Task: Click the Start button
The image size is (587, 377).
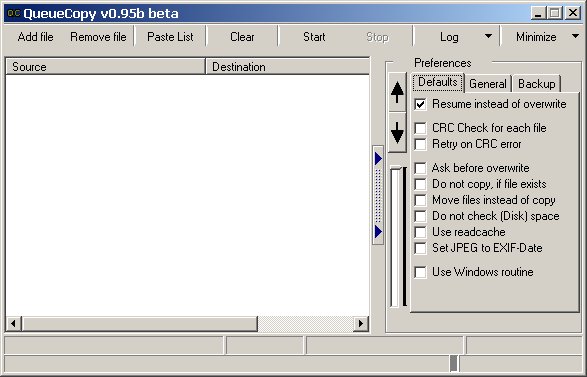Action: pyautogui.click(x=314, y=37)
